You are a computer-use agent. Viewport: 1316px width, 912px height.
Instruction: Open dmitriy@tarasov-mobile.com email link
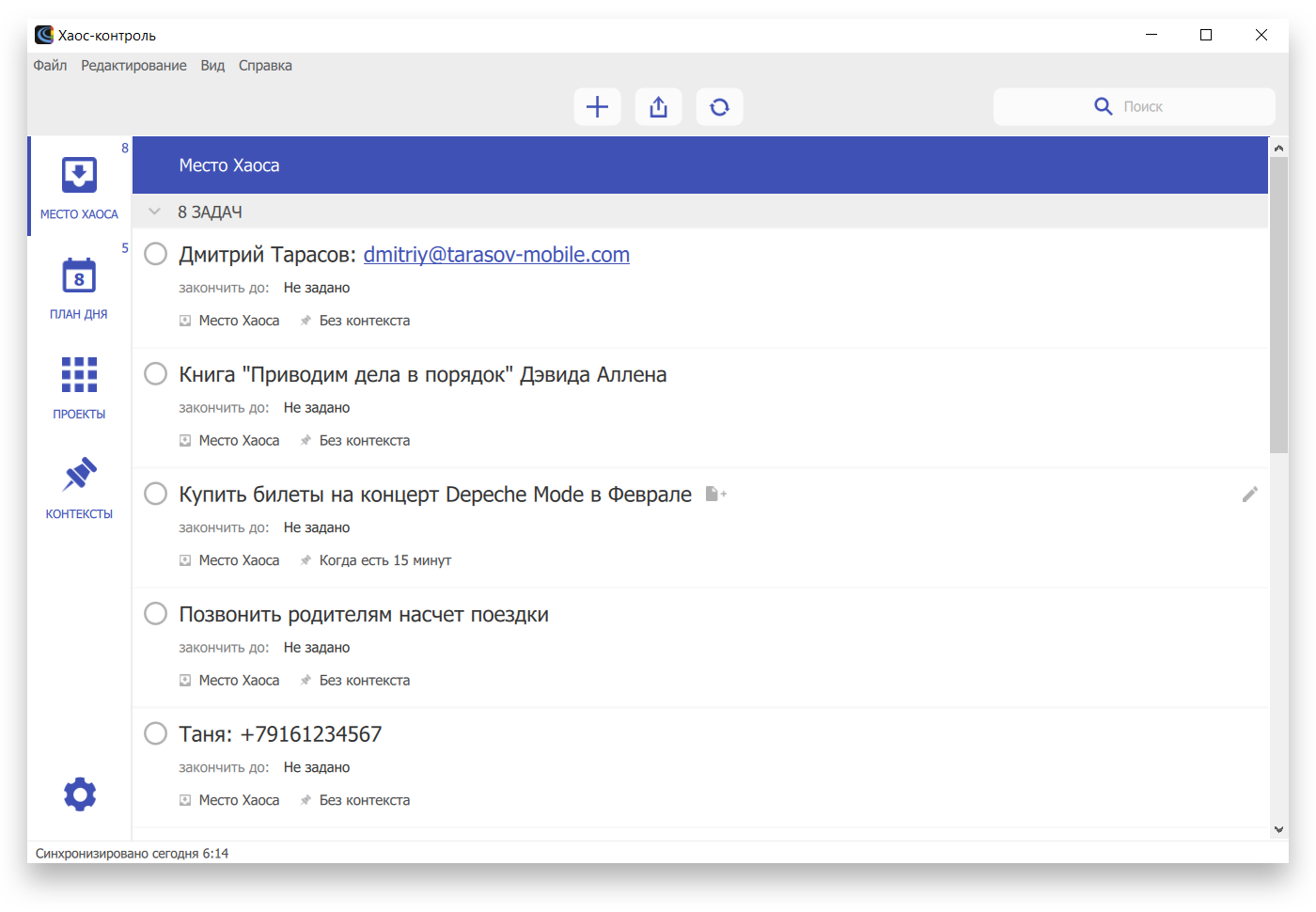pos(496,255)
